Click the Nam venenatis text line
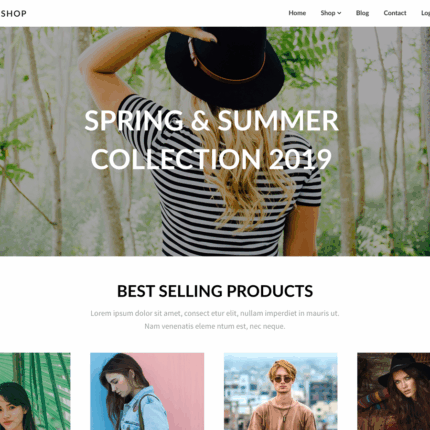This screenshot has height=430, width=430. click(215, 326)
